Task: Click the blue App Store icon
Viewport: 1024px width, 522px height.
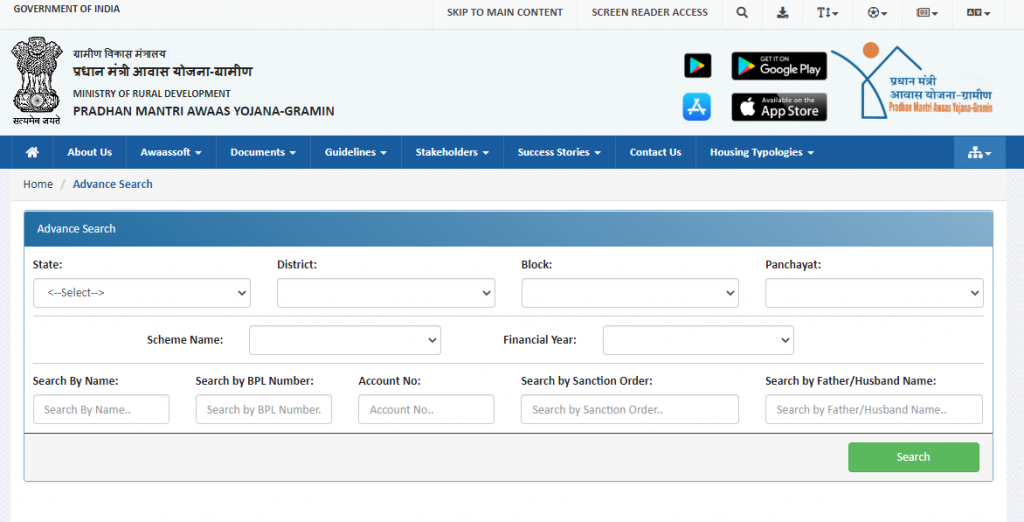Action: point(697,107)
